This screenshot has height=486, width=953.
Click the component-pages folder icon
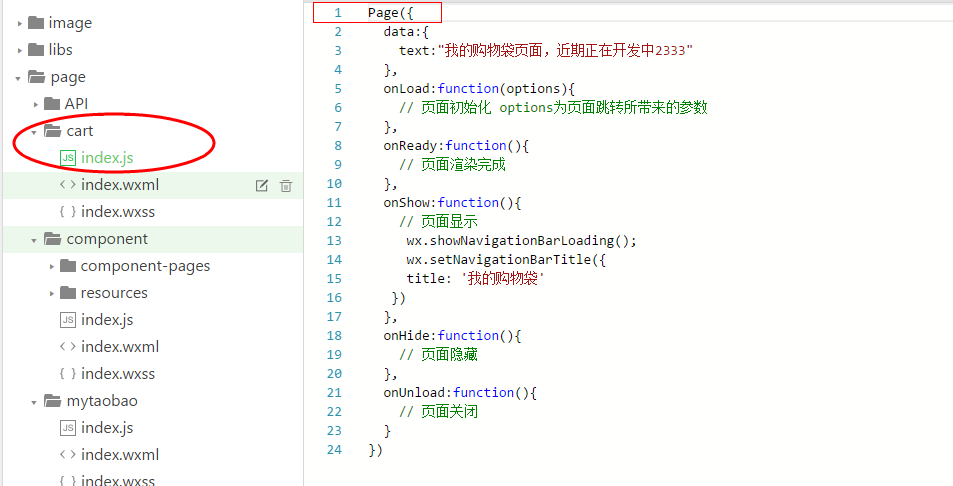[x=68, y=265]
